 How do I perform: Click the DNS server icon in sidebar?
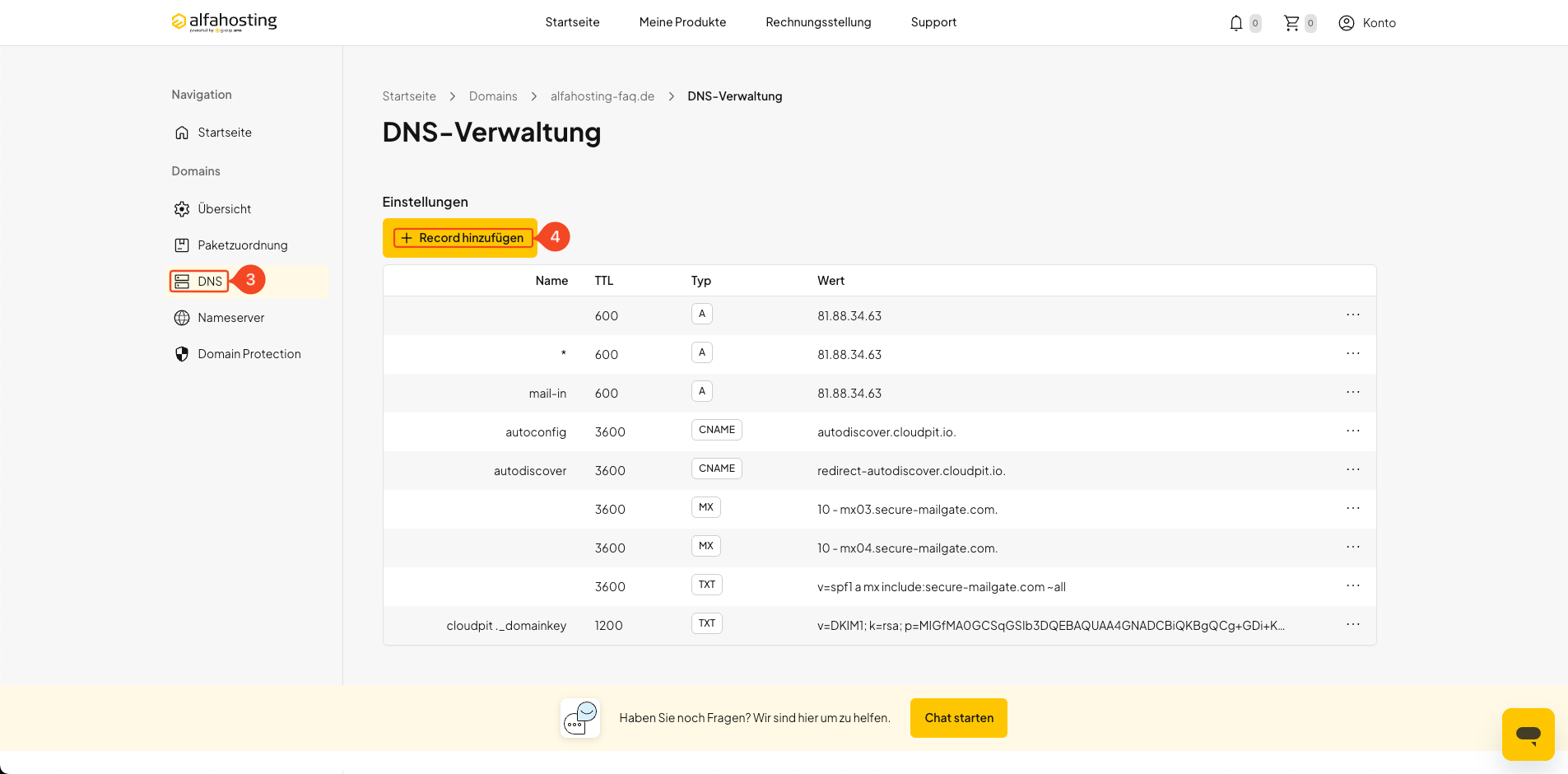click(182, 282)
